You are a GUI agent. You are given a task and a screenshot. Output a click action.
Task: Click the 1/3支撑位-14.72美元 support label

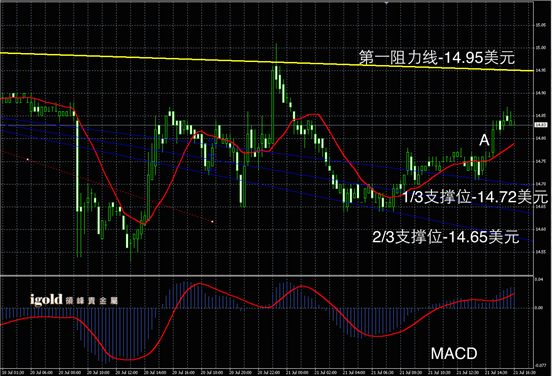click(x=475, y=197)
